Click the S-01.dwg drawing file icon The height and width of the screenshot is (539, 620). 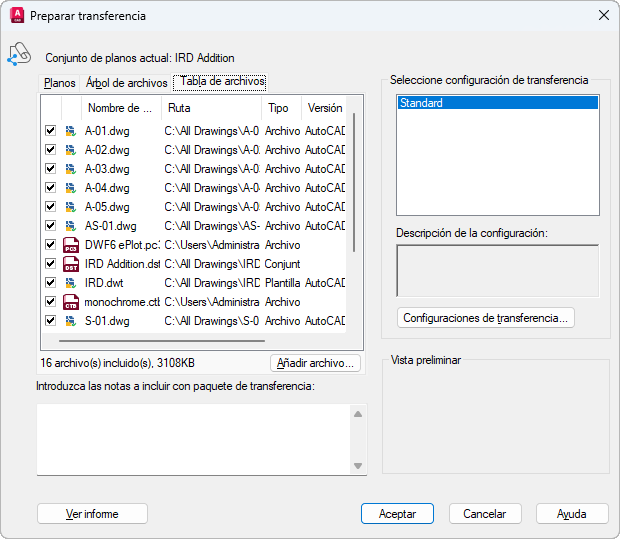[x=70, y=321]
